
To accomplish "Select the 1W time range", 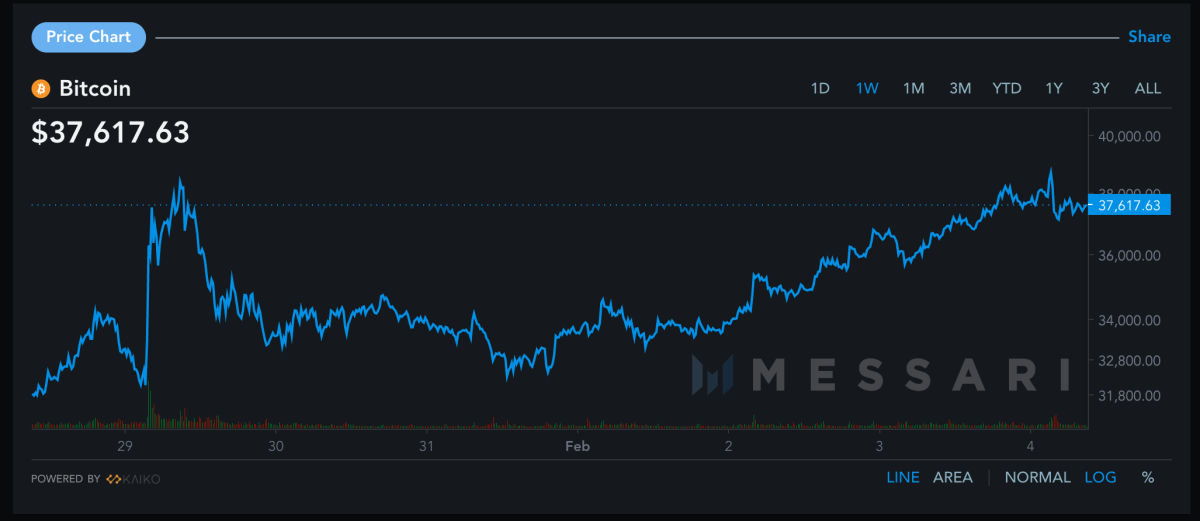I will coord(867,88).
